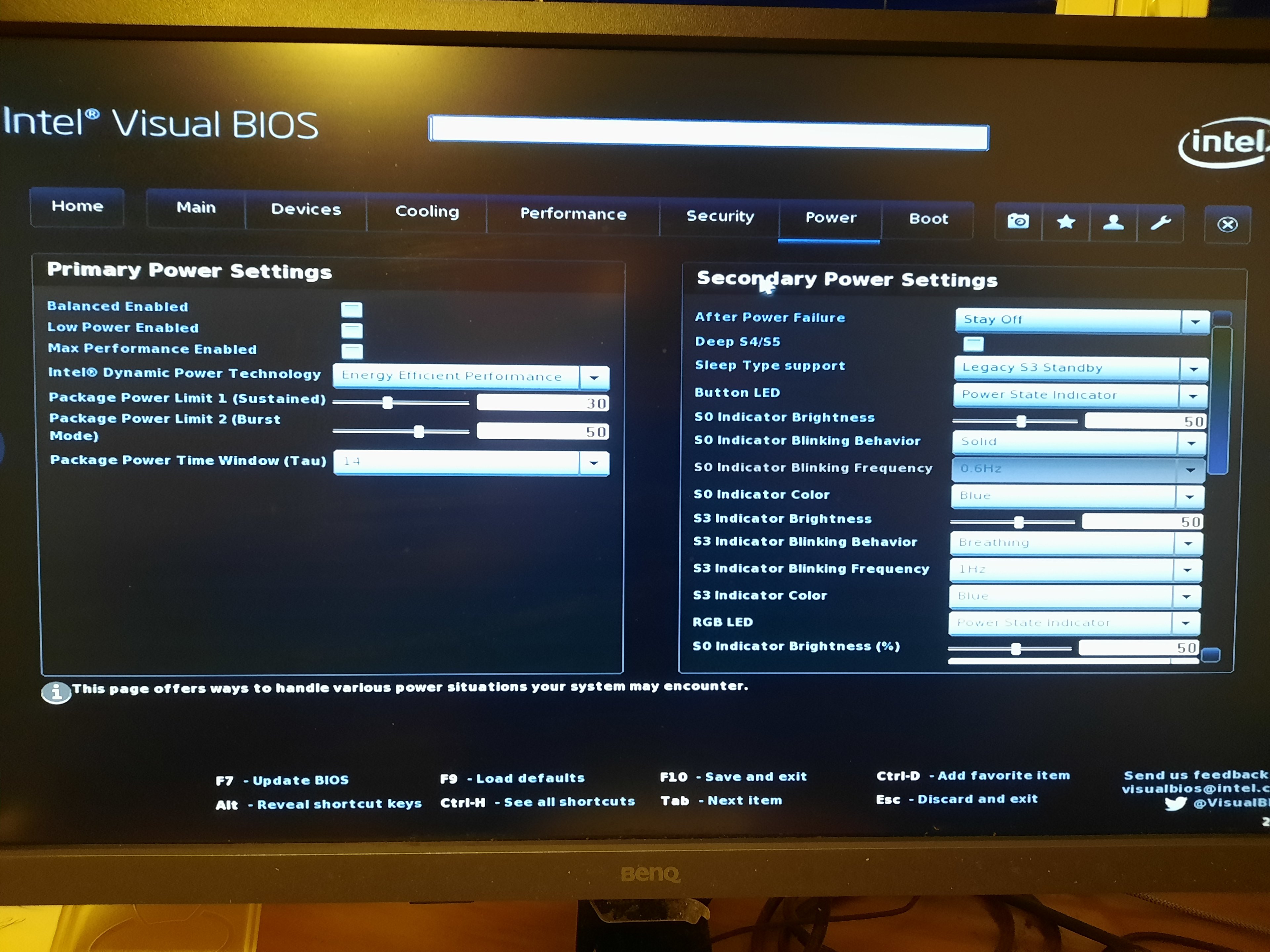Click the Home button
The image size is (1270, 952).
click(x=77, y=206)
